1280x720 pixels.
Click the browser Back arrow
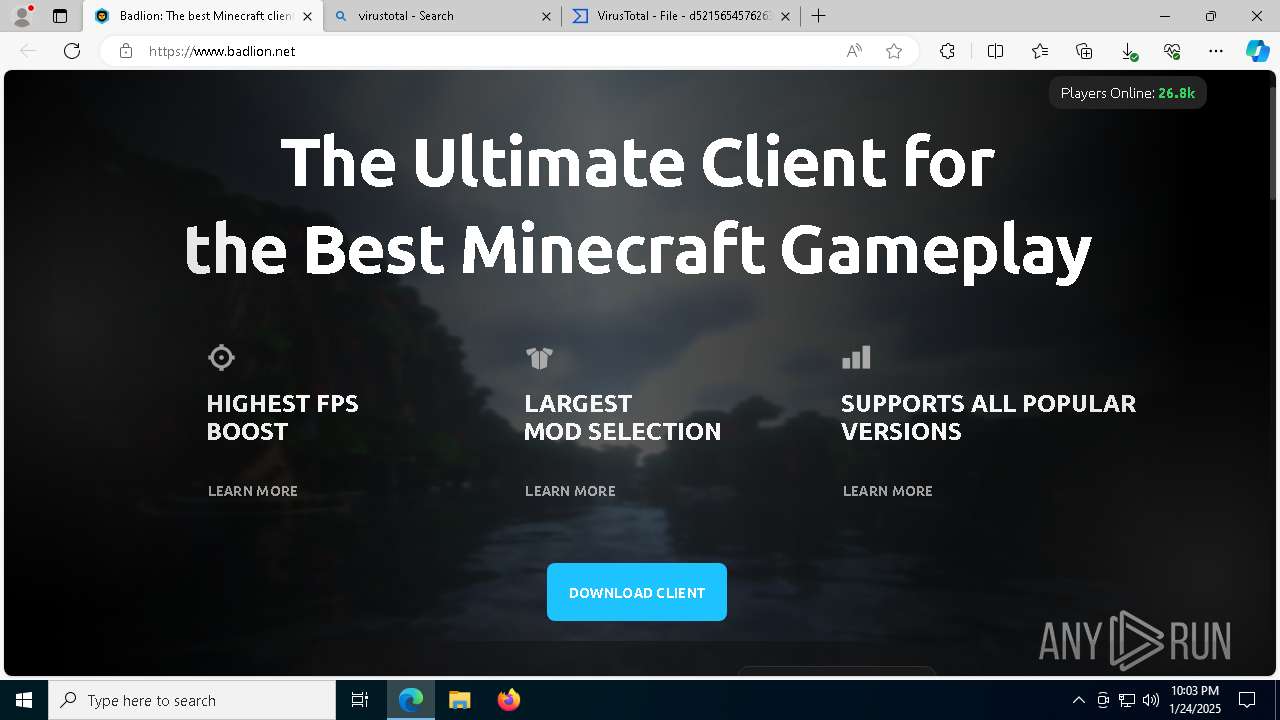pos(28,51)
